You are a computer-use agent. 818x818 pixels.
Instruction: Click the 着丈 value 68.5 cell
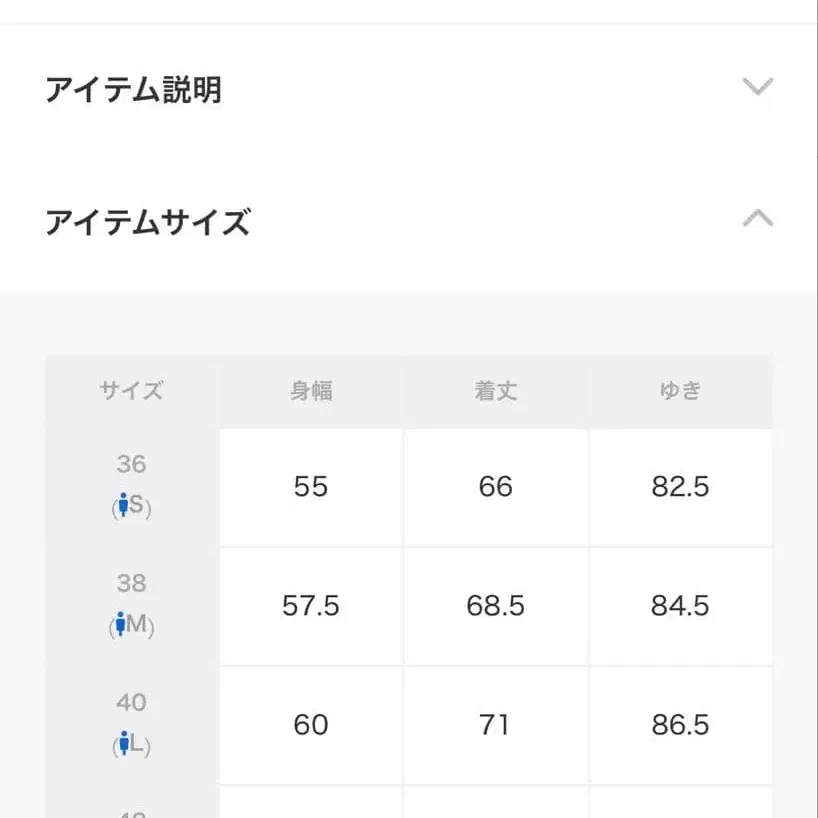point(496,605)
